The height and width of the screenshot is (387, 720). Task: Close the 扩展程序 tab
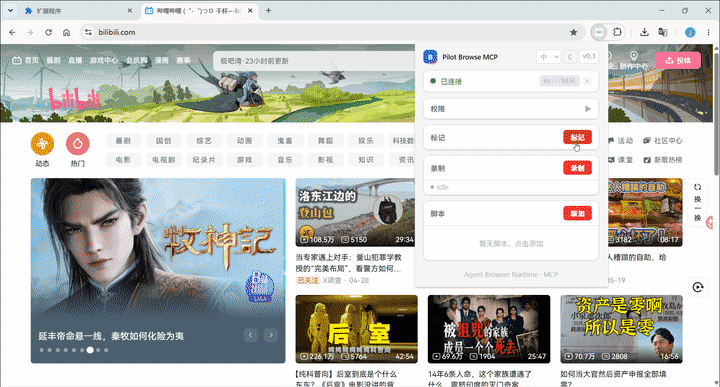(x=129, y=11)
